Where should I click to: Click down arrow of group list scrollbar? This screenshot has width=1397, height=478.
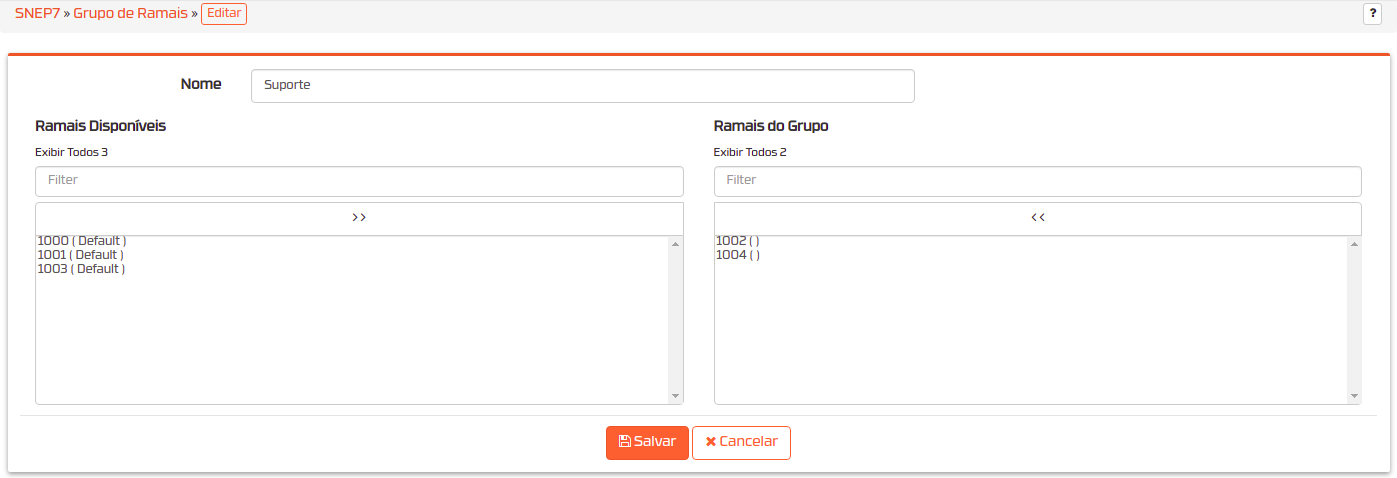point(1355,397)
